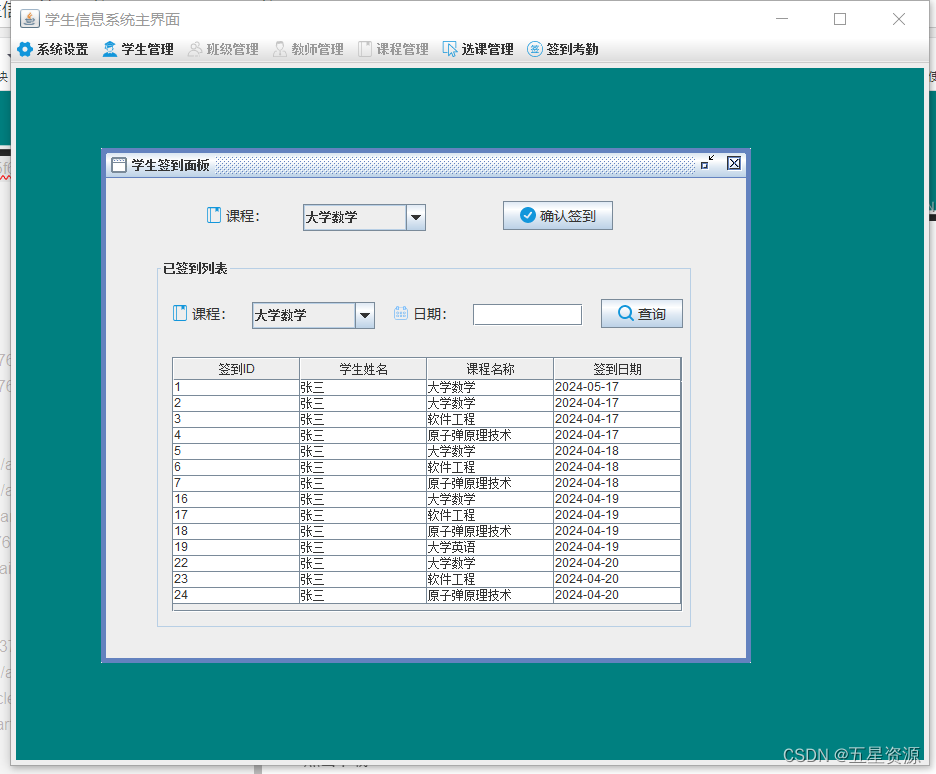
Task: Expand the 已签到列表 course dropdown showing 大学数学
Action: (363, 314)
